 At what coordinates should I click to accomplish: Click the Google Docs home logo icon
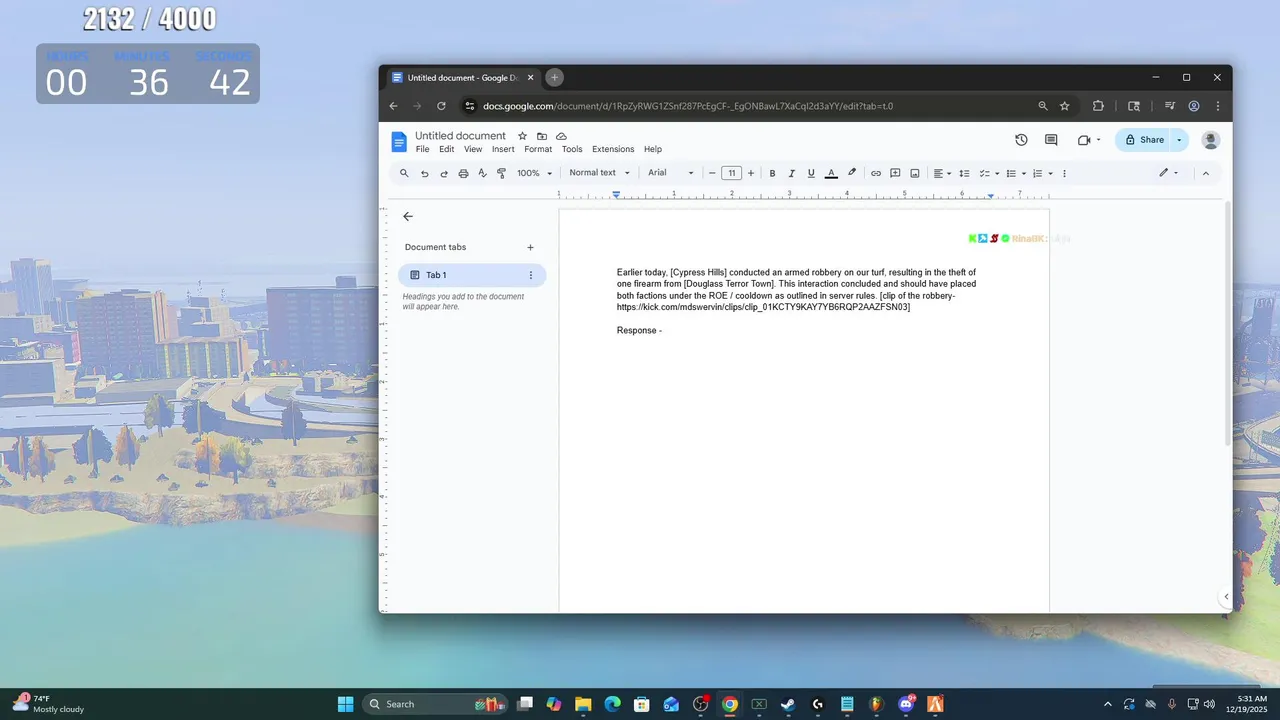coord(399,141)
